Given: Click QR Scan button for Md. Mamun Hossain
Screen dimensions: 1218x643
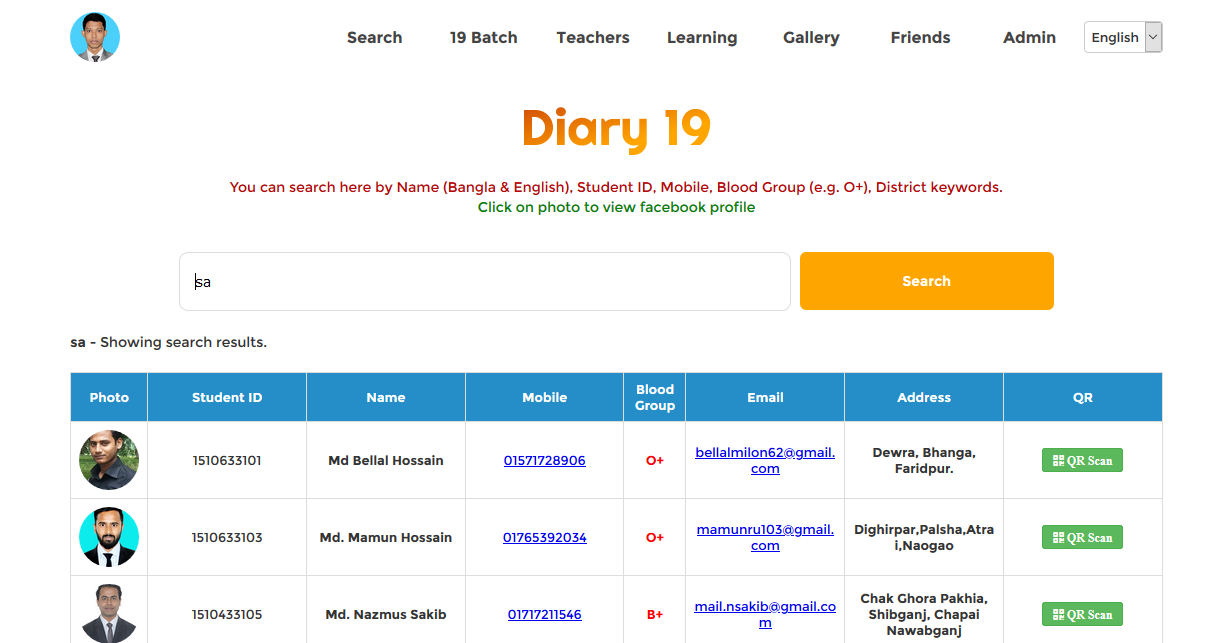Looking at the screenshot, I should [x=1082, y=537].
